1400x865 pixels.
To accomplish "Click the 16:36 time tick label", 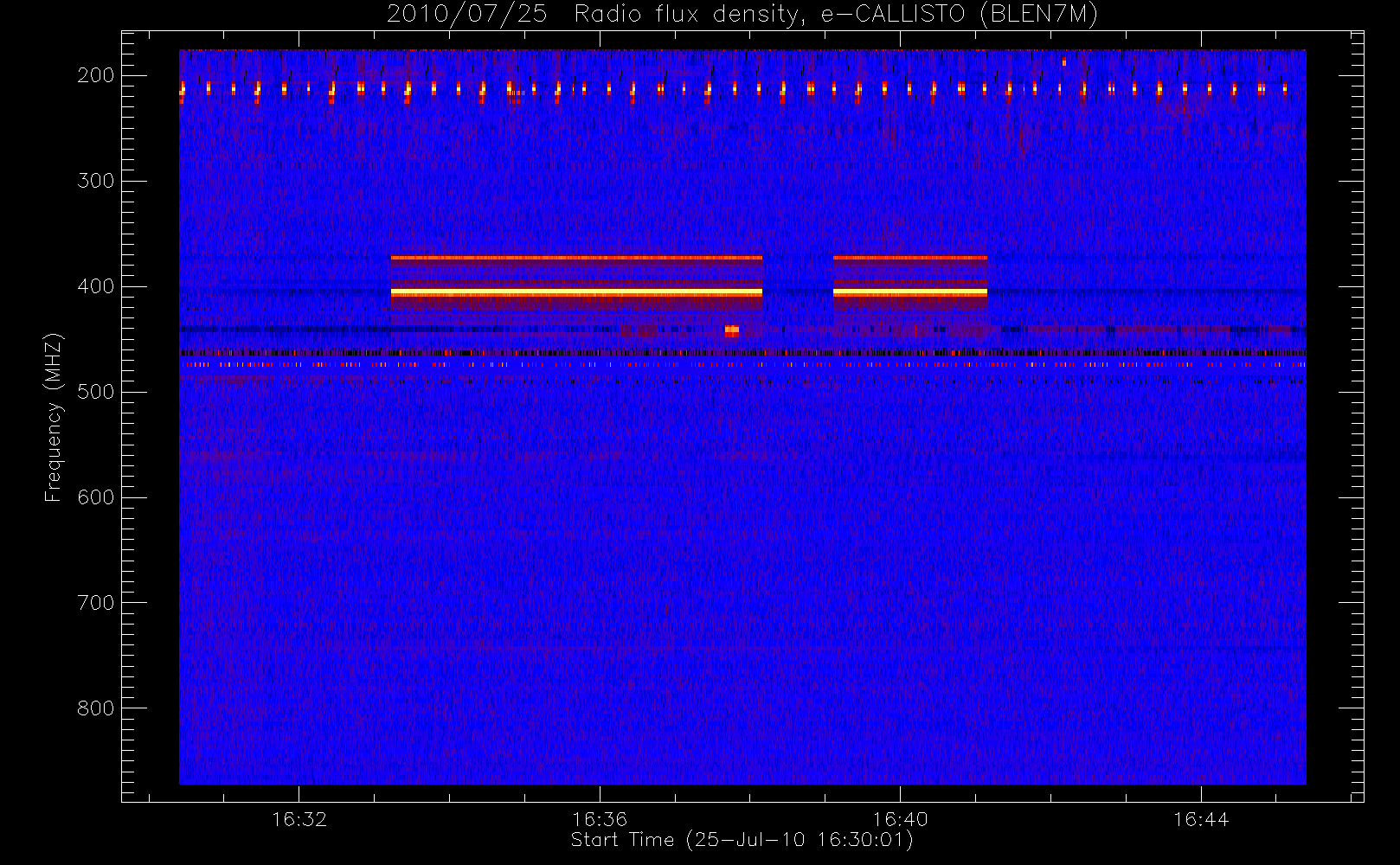I will (x=600, y=819).
